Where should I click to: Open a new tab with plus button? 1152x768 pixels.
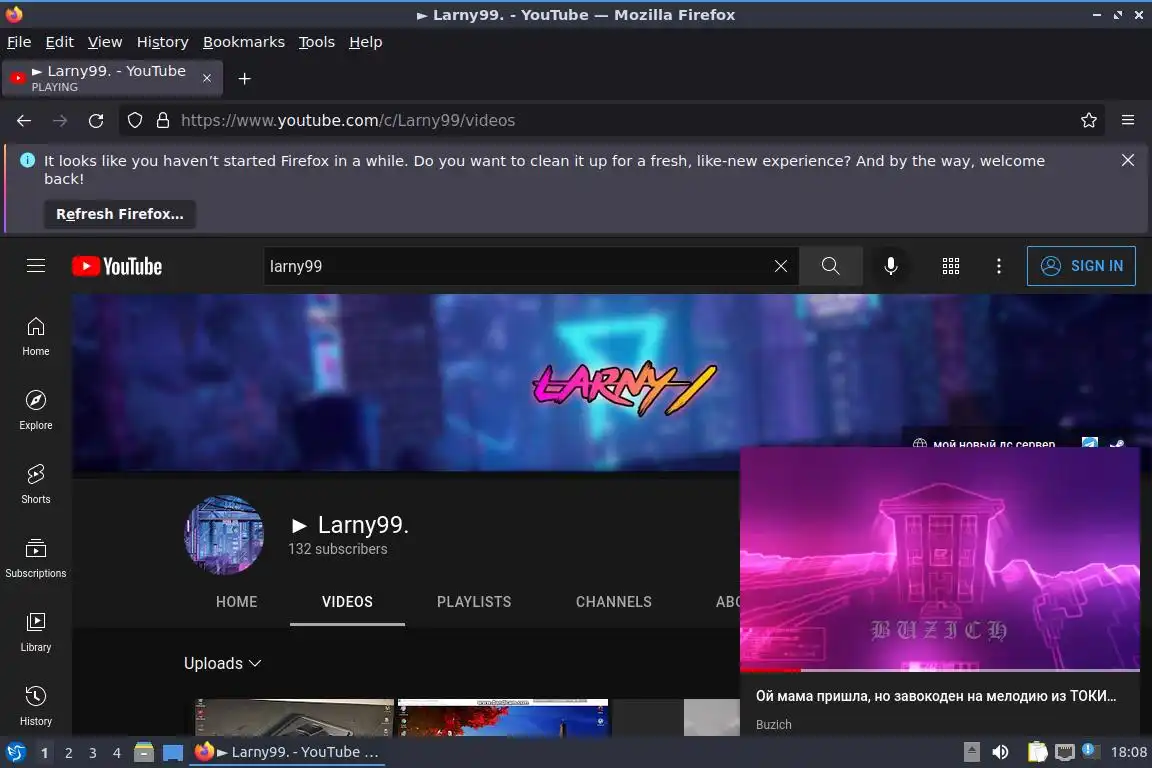245,79
